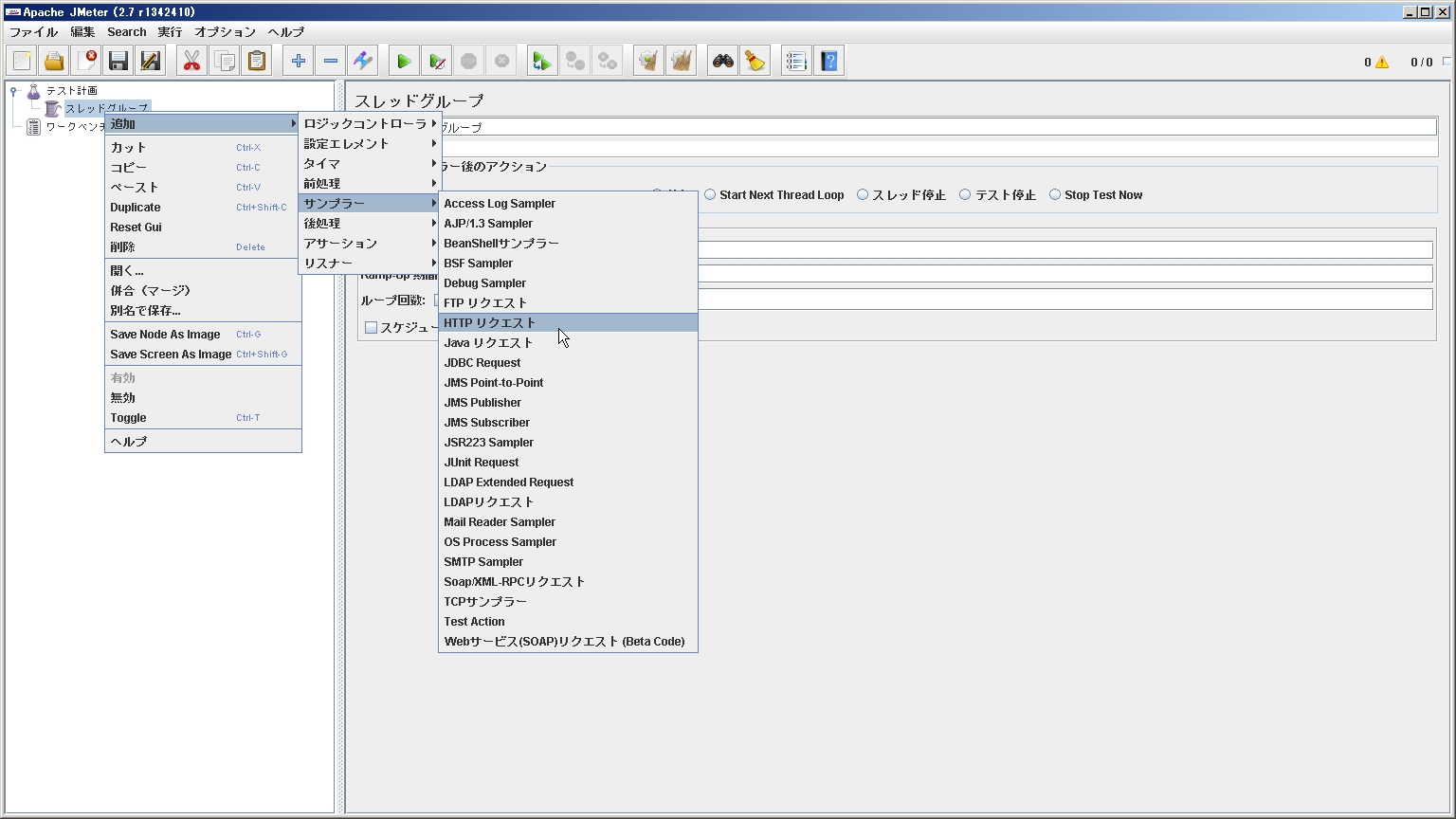Viewport: 1456px width, 819px height.
Task: Click the Reset Search brush icon
Action: (x=755, y=62)
